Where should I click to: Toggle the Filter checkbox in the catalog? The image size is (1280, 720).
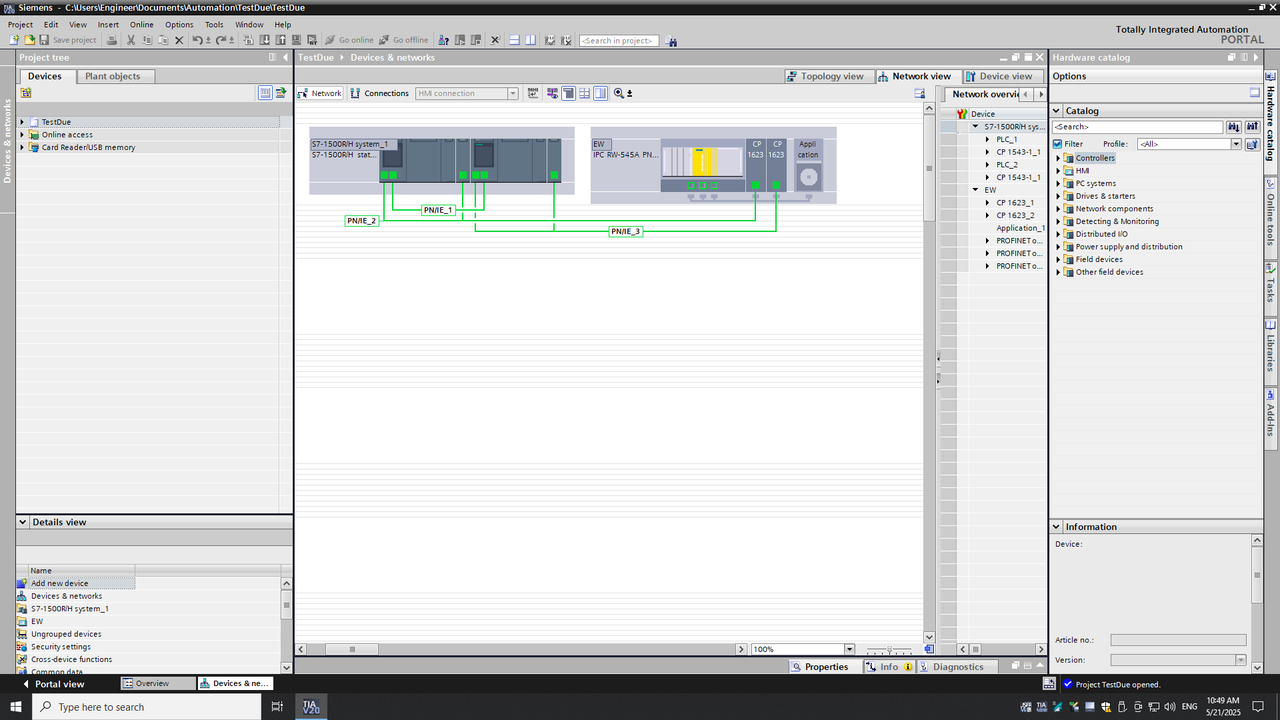(1058, 144)
